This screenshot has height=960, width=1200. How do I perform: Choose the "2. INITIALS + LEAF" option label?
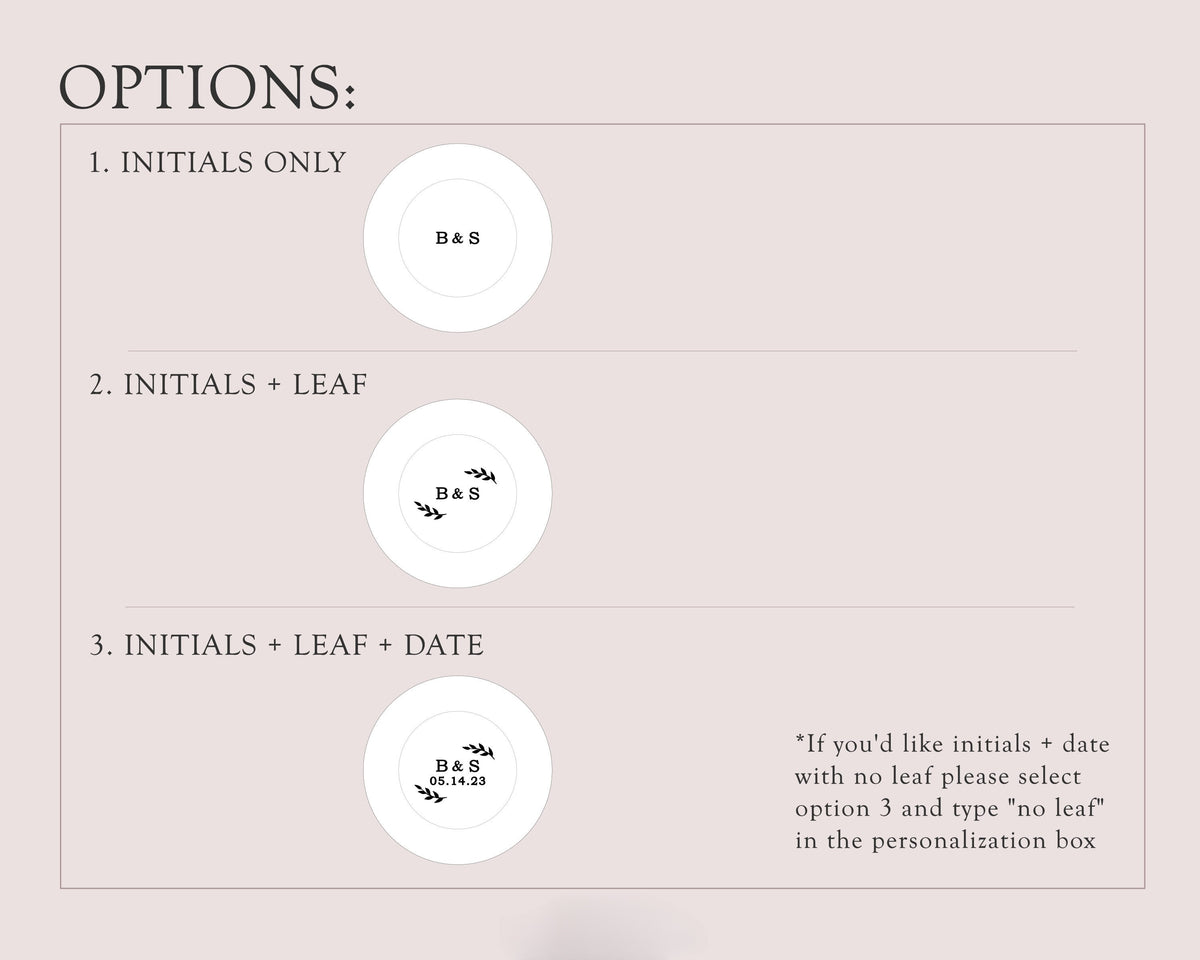point(228,385)
